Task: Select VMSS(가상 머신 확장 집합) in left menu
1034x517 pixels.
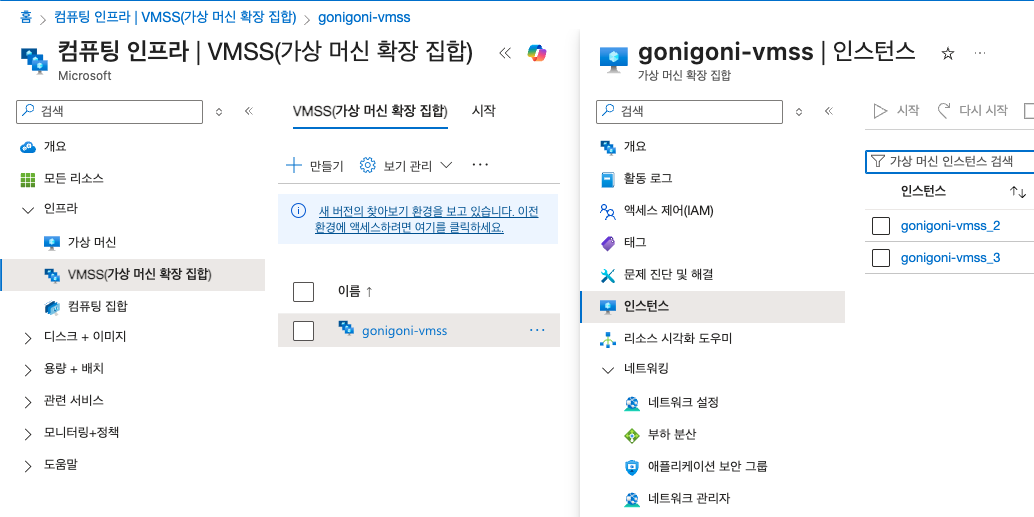Action: click(133, 274)
